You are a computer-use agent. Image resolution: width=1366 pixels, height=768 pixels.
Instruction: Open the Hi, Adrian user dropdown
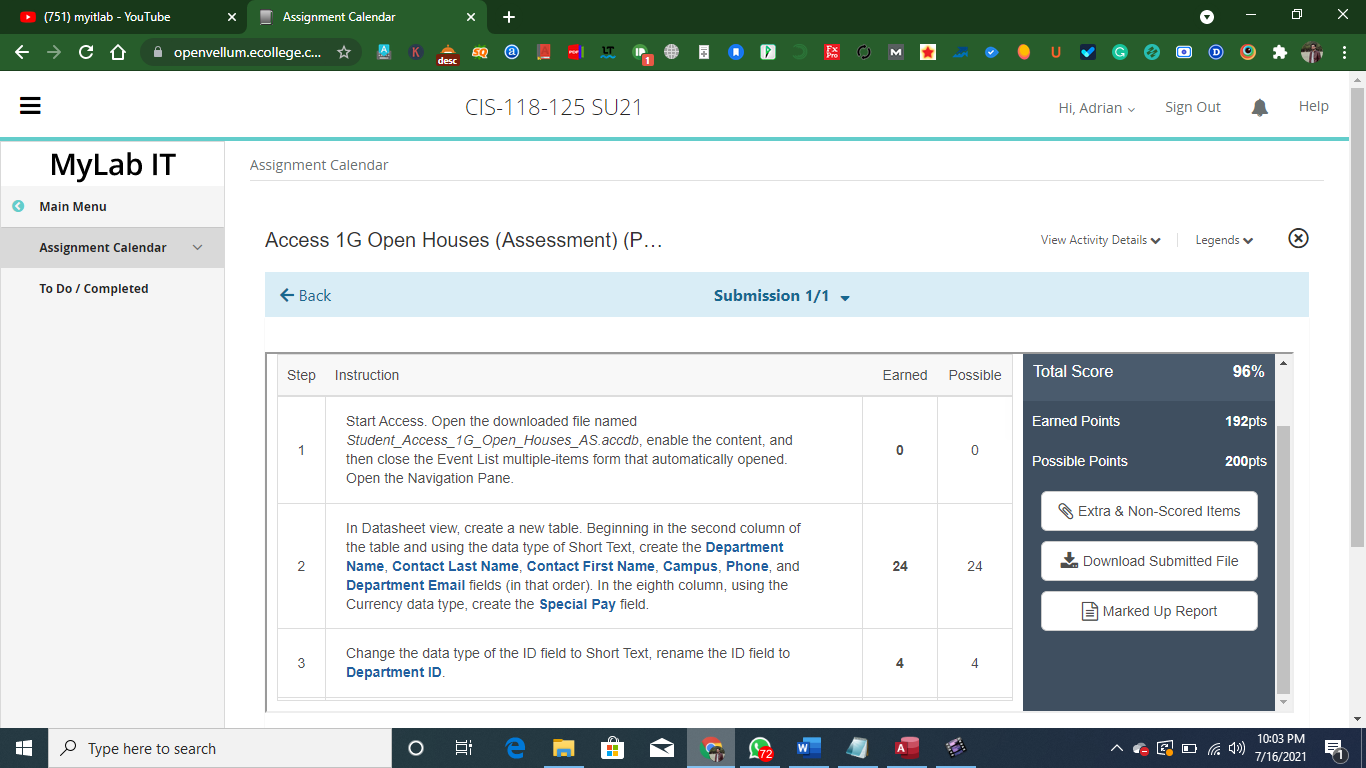(x=1097, y=108)
